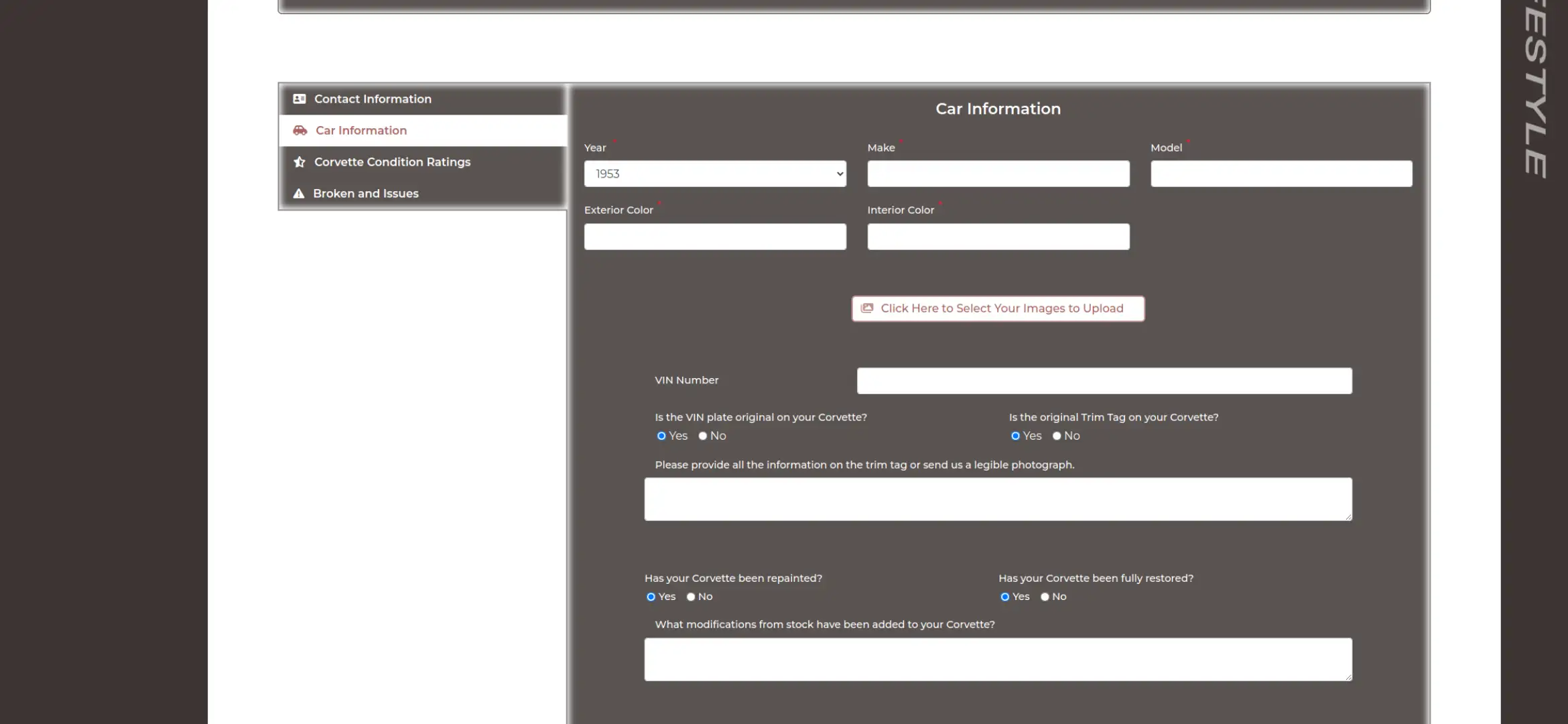Click the star icon beside Corvette Condition Ratings

[300, 162]
